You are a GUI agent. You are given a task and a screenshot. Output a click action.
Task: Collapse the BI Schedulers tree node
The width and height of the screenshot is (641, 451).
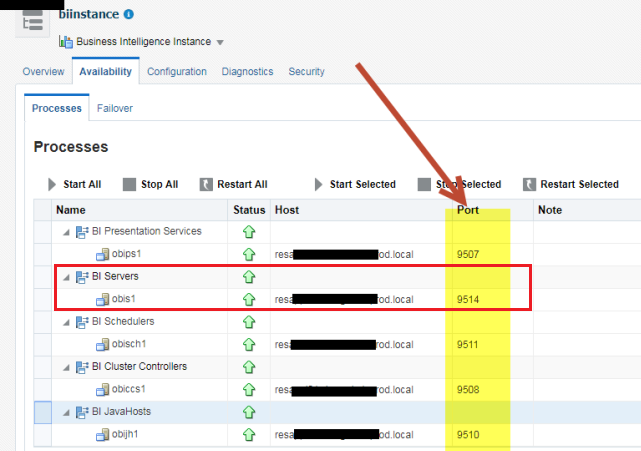click(x=67, y=322)
